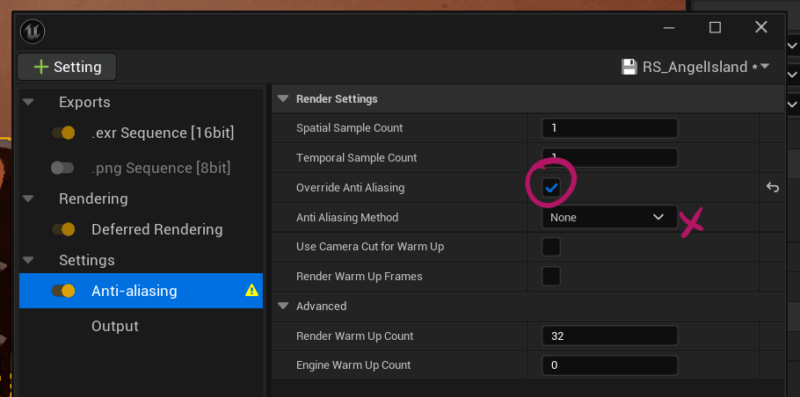Image resolution: width=800 pixels, height=397 pixels.
Task: Disable the Deferred Rendering toggle switch
Action: click(x=63, y=230)
